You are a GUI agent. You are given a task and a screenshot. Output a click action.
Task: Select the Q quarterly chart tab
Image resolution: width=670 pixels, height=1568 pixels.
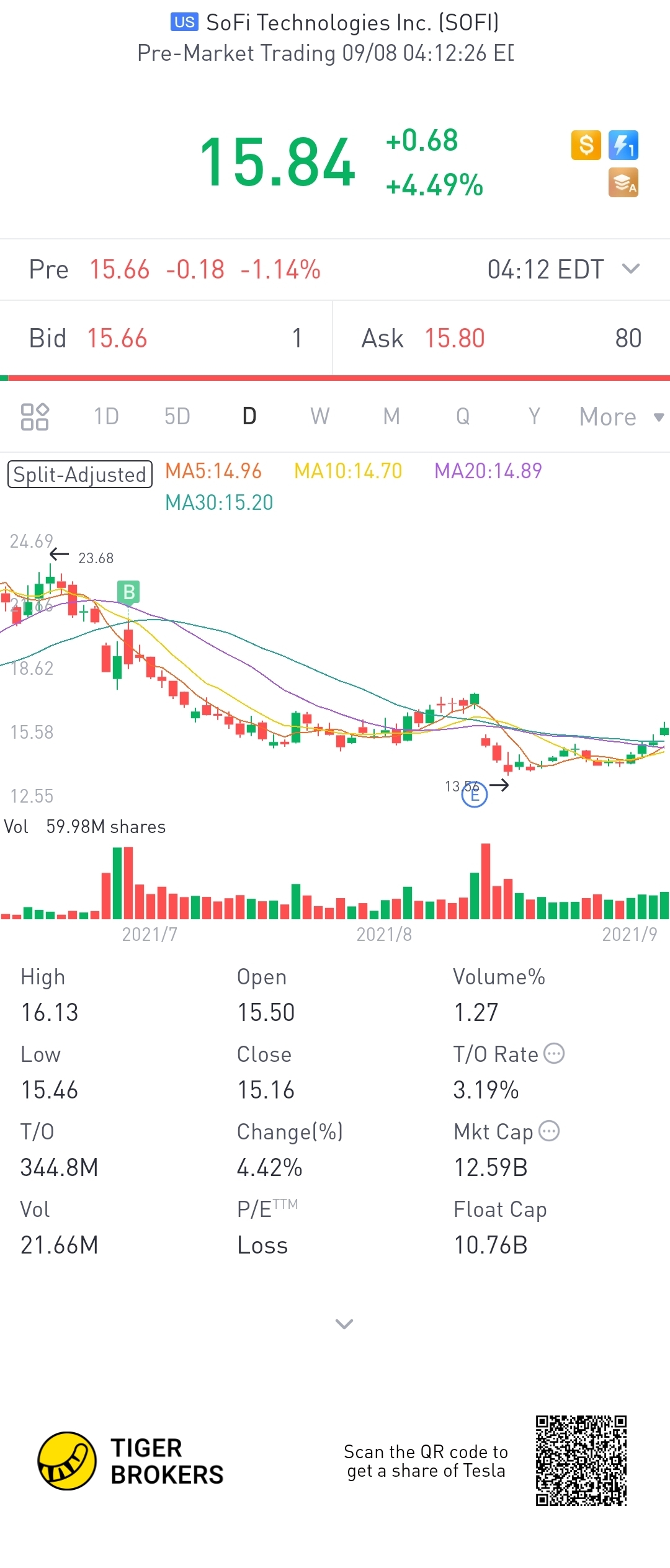(463, 416)
